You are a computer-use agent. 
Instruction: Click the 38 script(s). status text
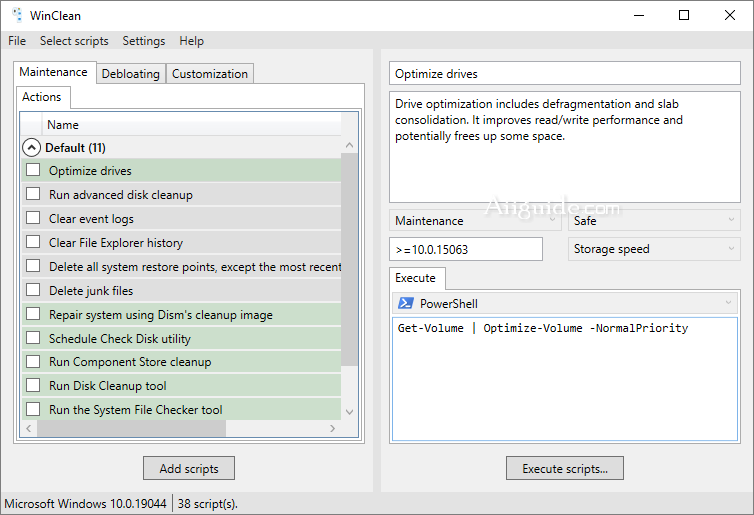pyautogui.click(x=208, y=503)
